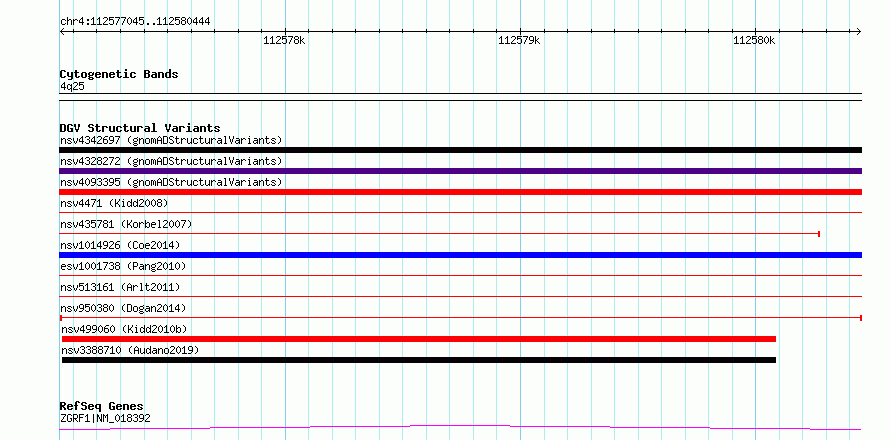Open the nsv950380 (Dogan2014) label
890x440 pixels.
[123, 308]
